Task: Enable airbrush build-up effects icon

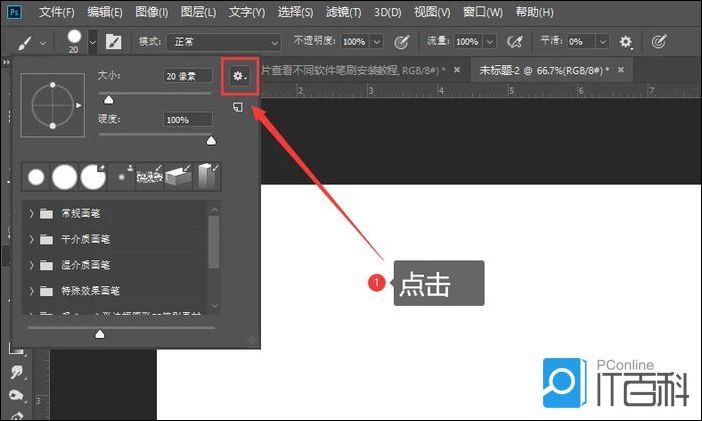Action: click(515, 42)
